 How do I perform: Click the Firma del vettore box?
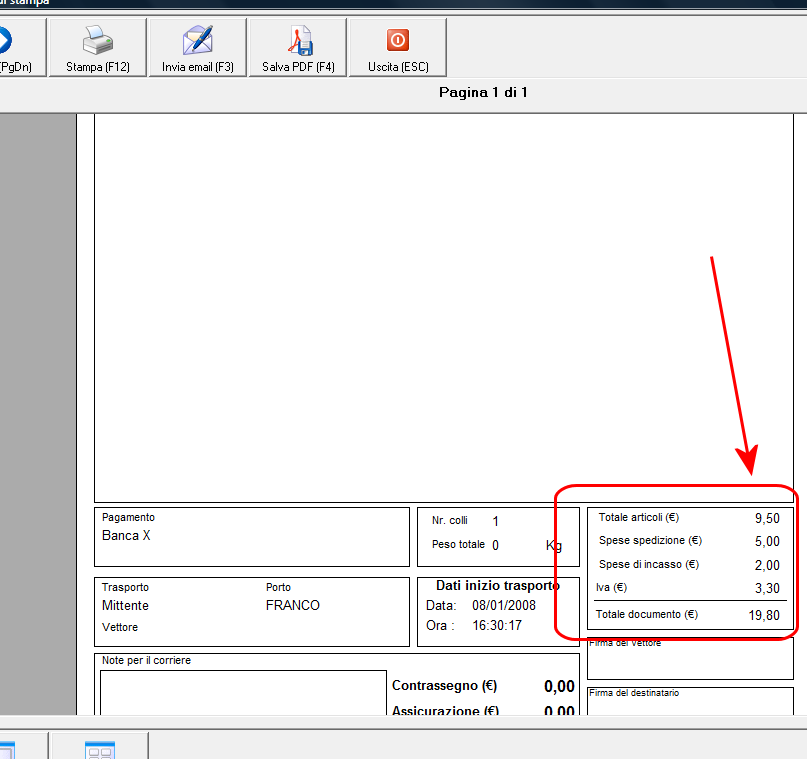(690, 659)
